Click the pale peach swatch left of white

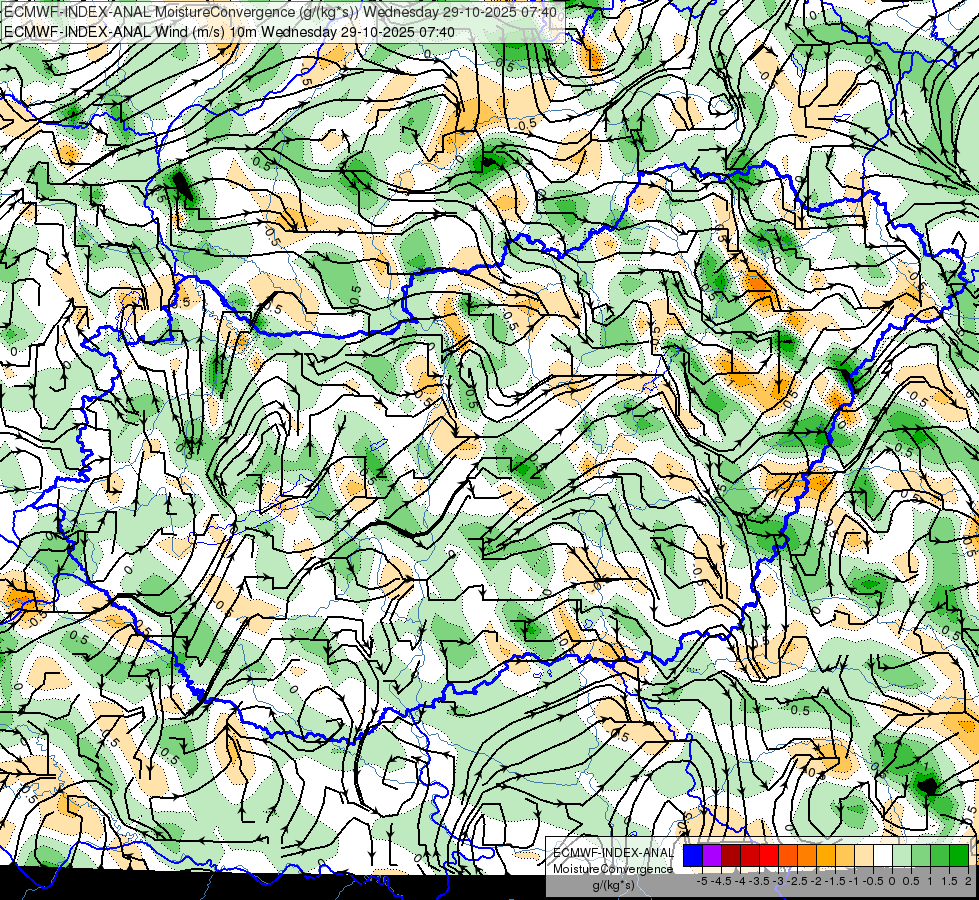click(864, 856)
